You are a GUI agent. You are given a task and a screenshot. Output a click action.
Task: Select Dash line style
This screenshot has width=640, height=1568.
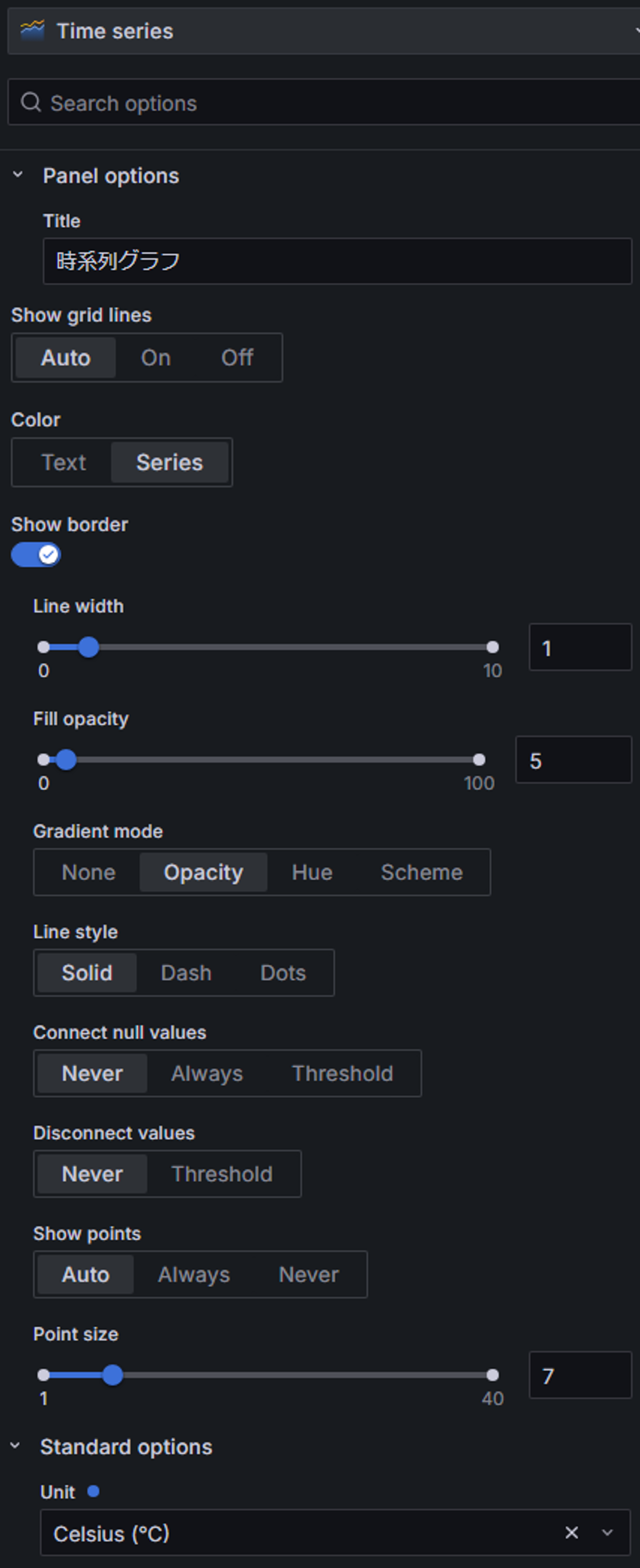point(186,972)
